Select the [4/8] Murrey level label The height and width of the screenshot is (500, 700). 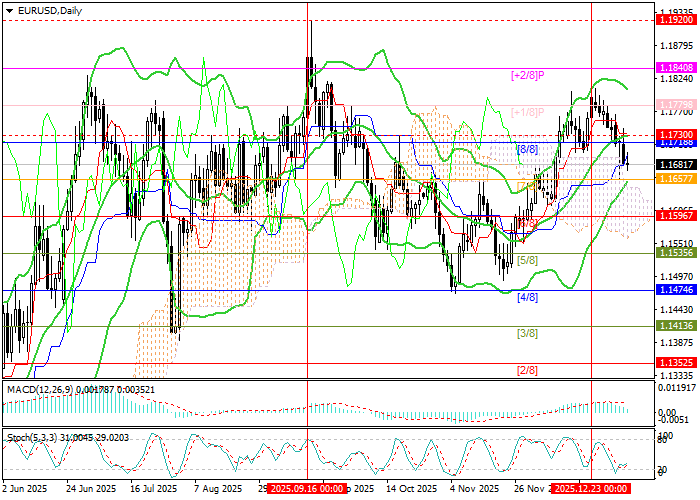click(527, 297)
